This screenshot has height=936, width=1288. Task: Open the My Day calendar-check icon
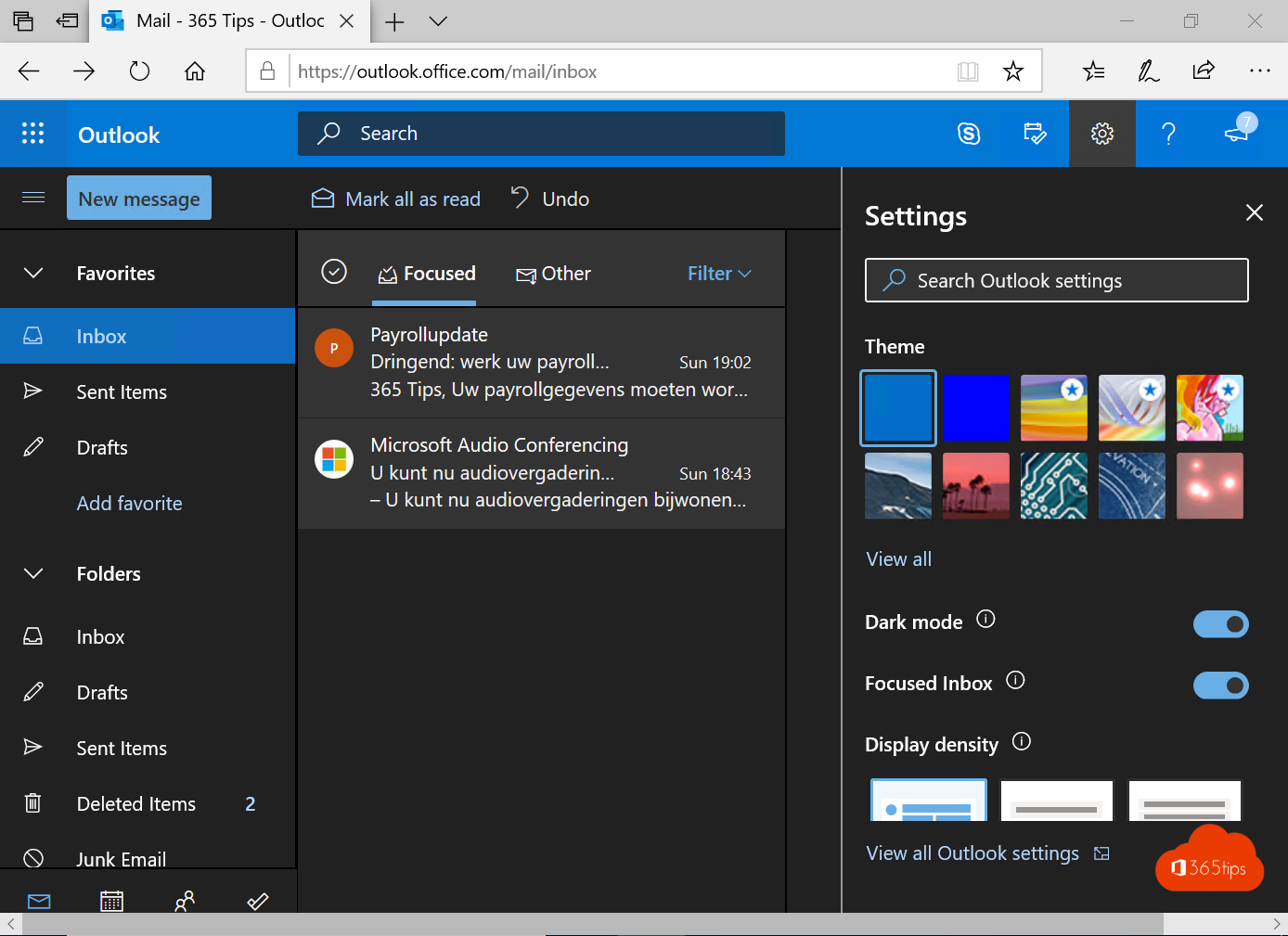1035,134
